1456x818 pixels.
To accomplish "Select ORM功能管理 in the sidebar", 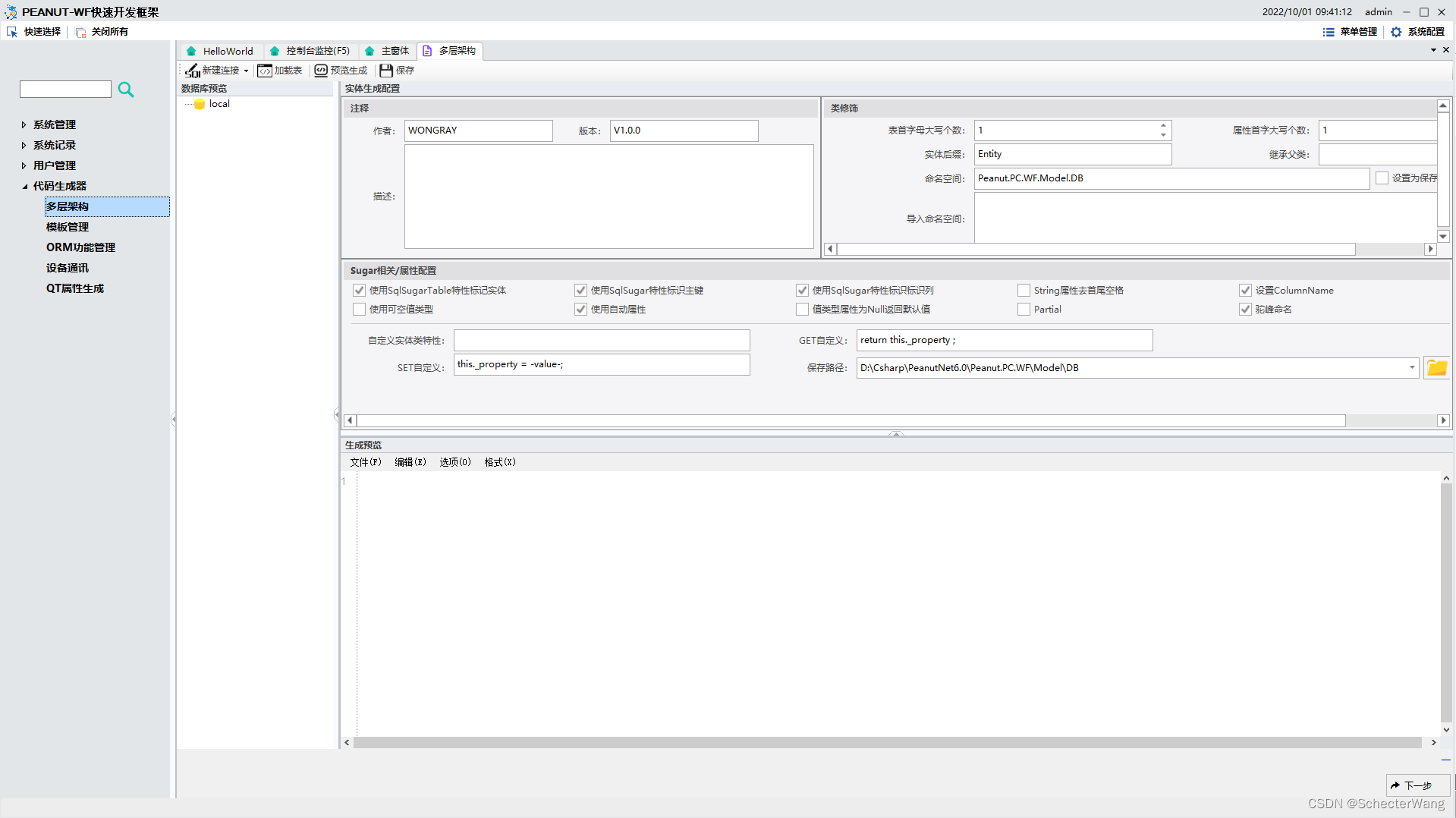I will coord(80,247).
